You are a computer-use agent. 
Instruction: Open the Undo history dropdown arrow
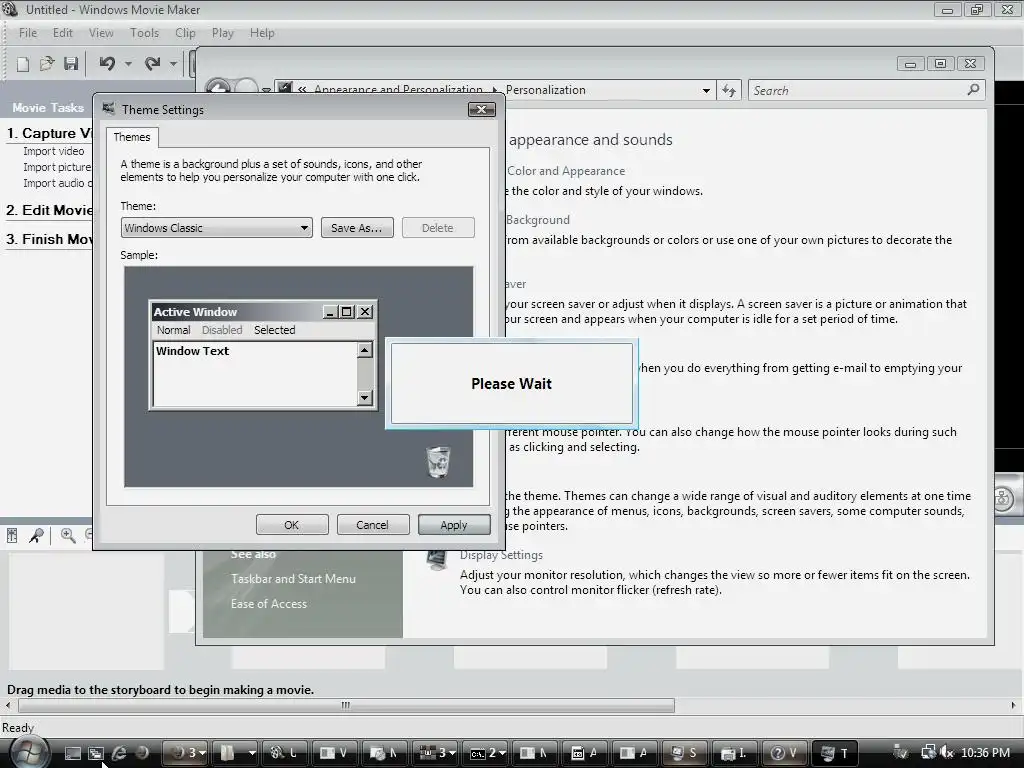point(128,64)
